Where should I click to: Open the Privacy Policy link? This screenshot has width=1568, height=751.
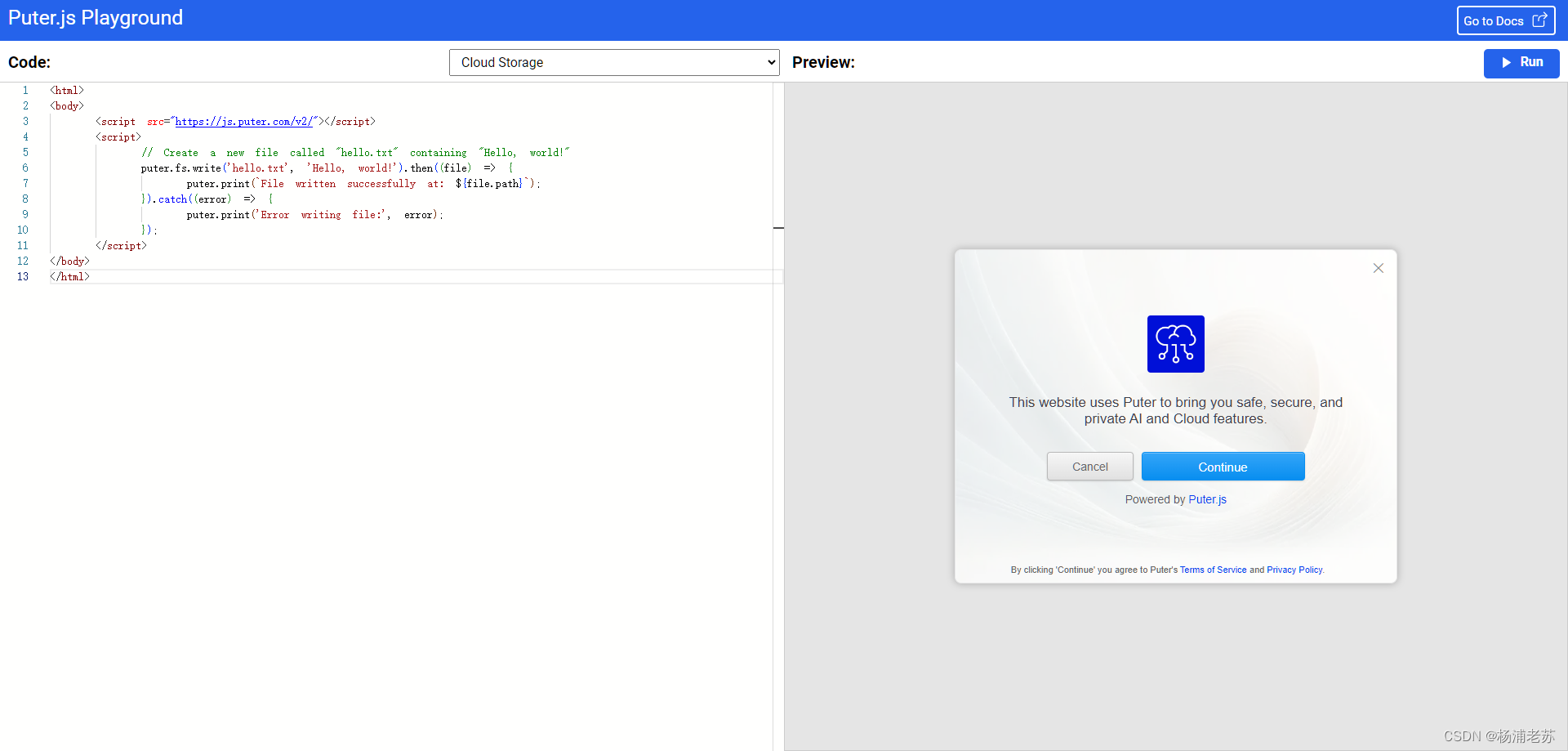pyautogui.click(x=1294, y=570)
